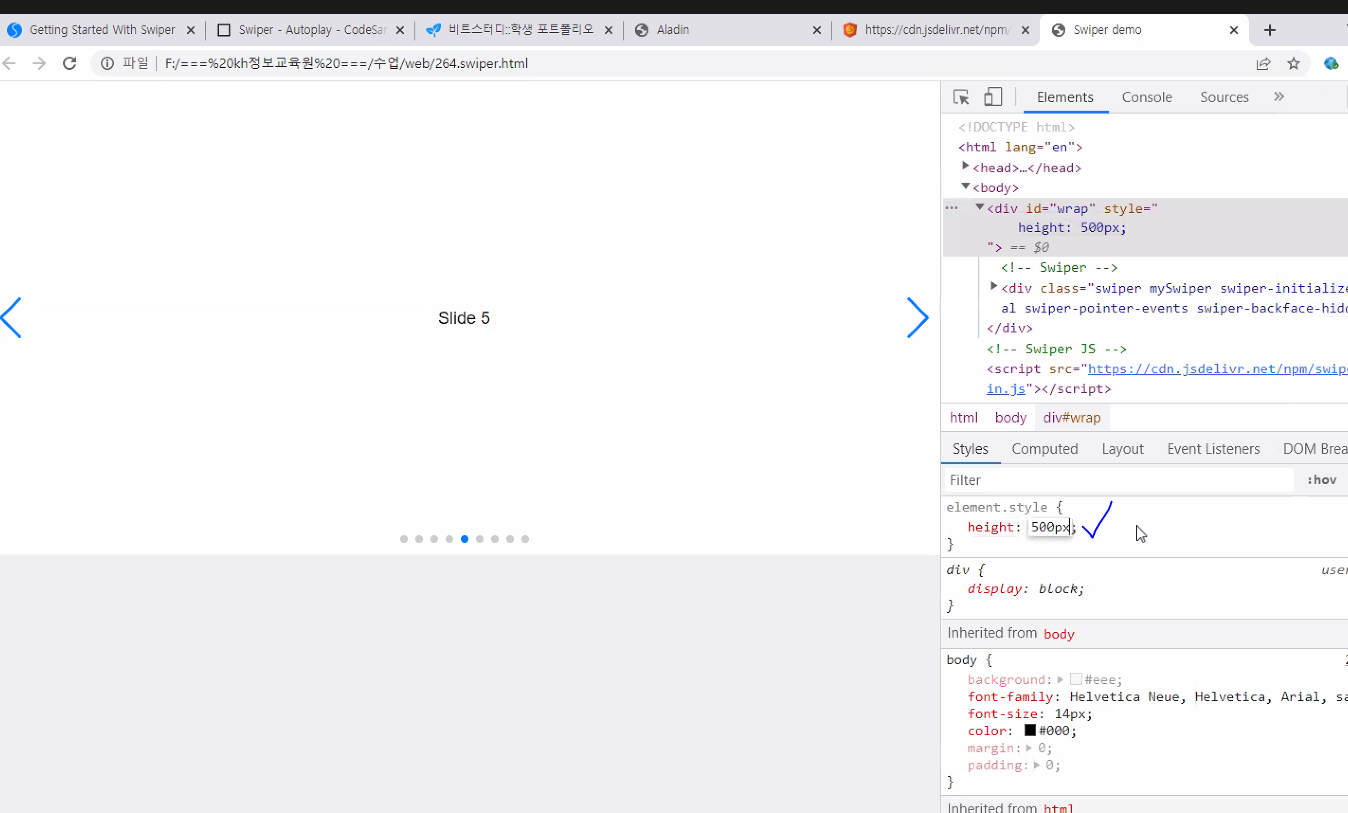Select the <!-- Swiper JS --> comment line
This screenshot has width=1348, height=813.
point(1057,348)
